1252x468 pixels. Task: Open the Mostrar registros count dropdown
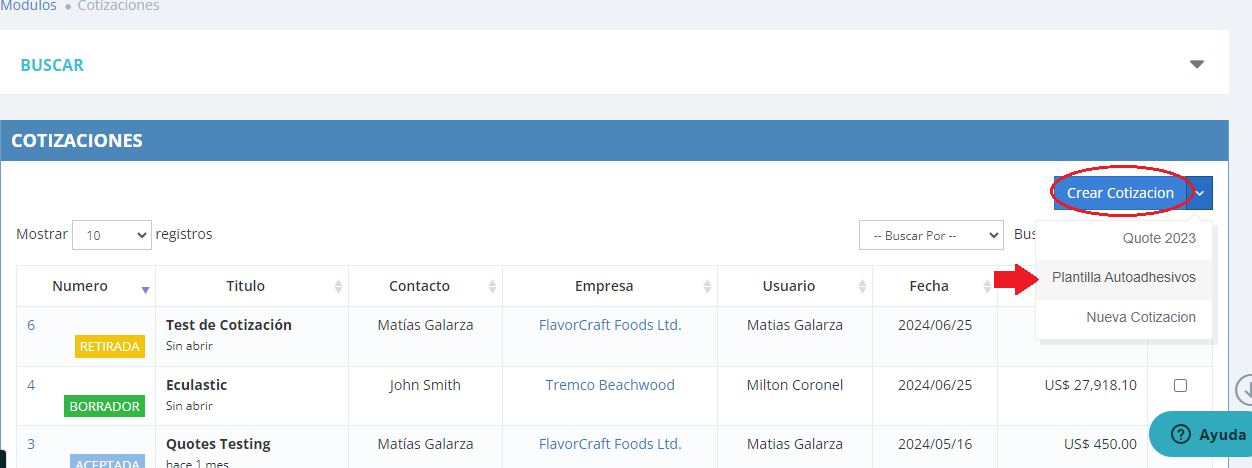(111, 235)
